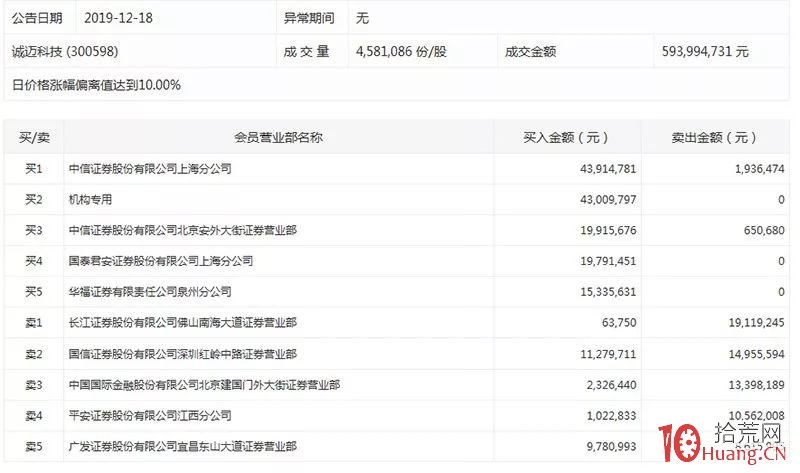
Task: Click the 卖3 rank cell
Action: pos(34,385)
